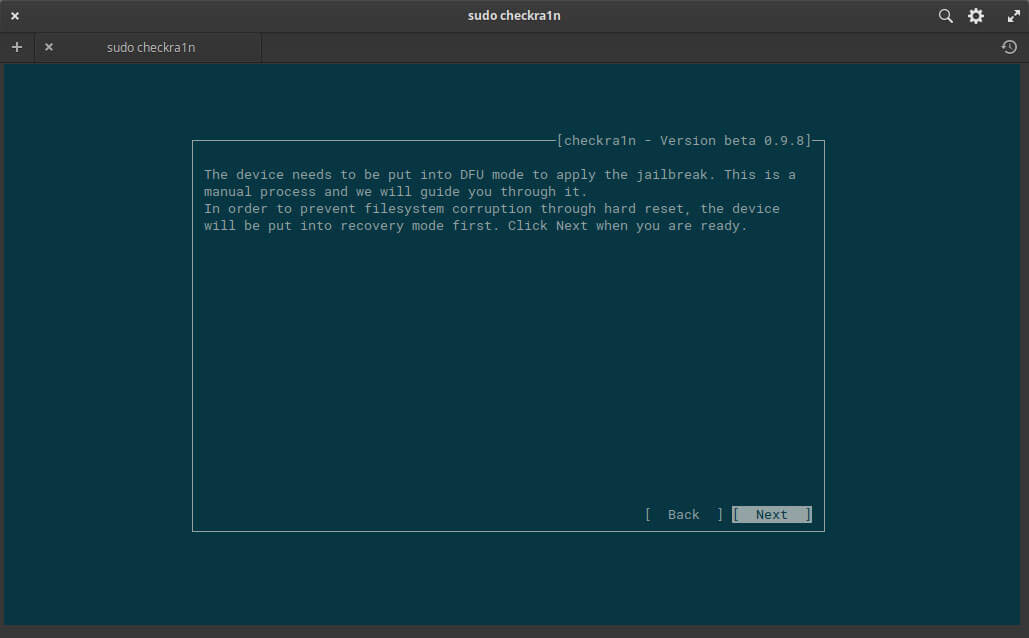The width and height of the screenshot is (1029, 638).
Task: Open the closed tabs history icon
Action: click(x=1009, y=47)
